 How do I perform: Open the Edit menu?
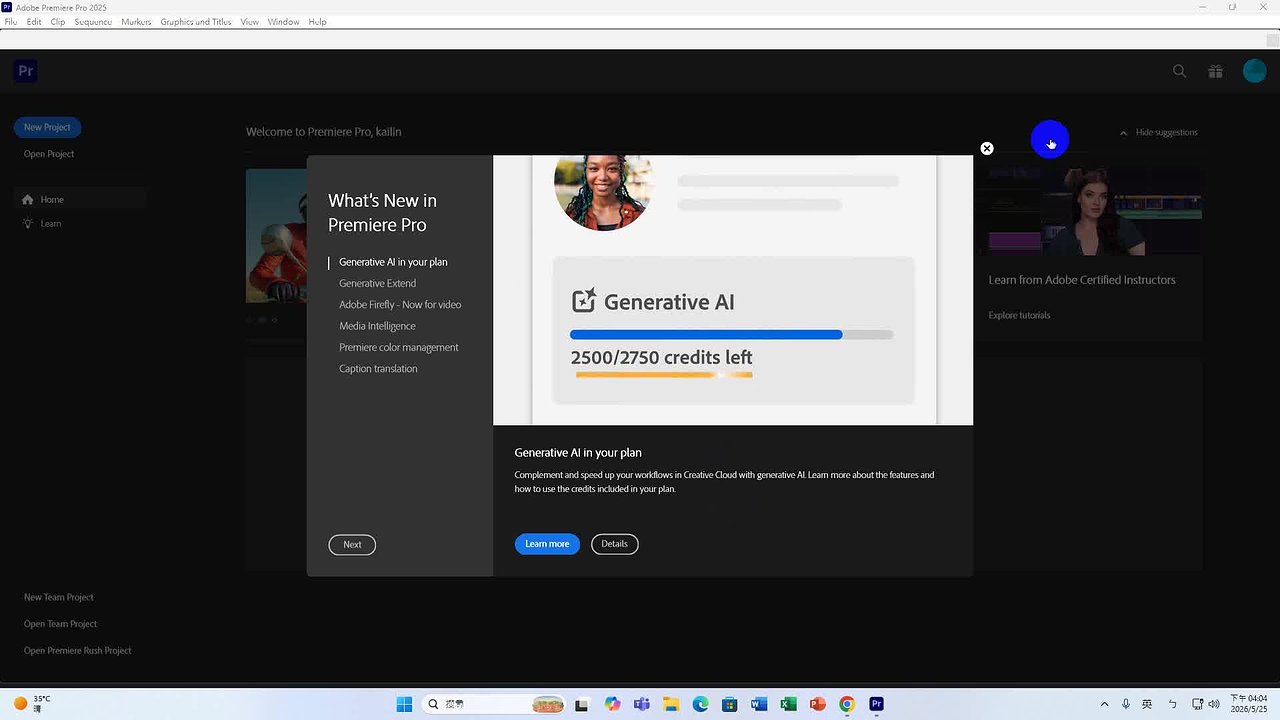pos(34,22)
